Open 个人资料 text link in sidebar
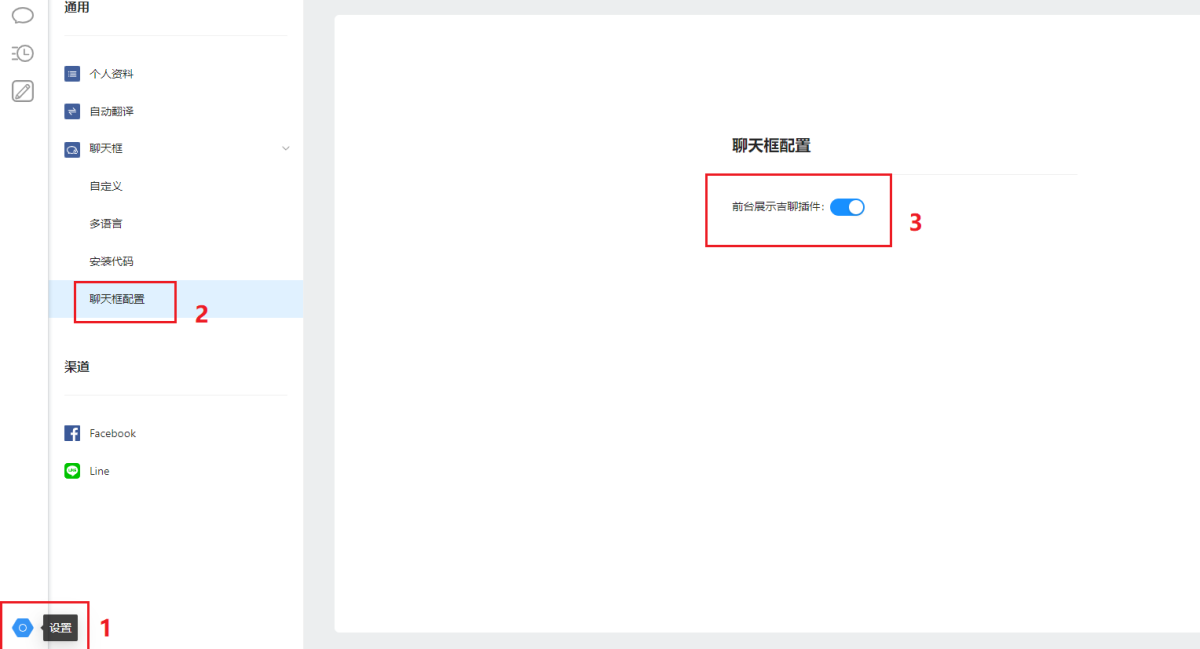1200x649 pixels. tap(111, 74)
